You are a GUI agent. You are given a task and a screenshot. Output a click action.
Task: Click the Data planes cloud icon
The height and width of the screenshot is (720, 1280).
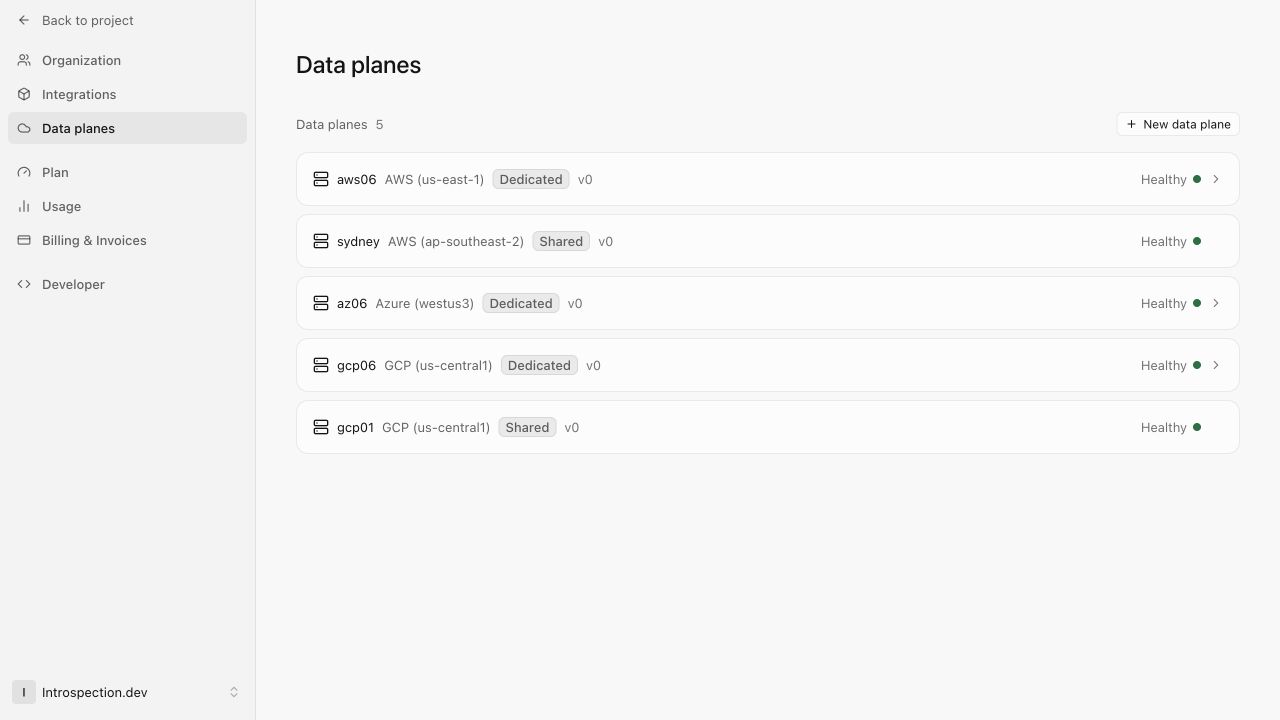24,128
